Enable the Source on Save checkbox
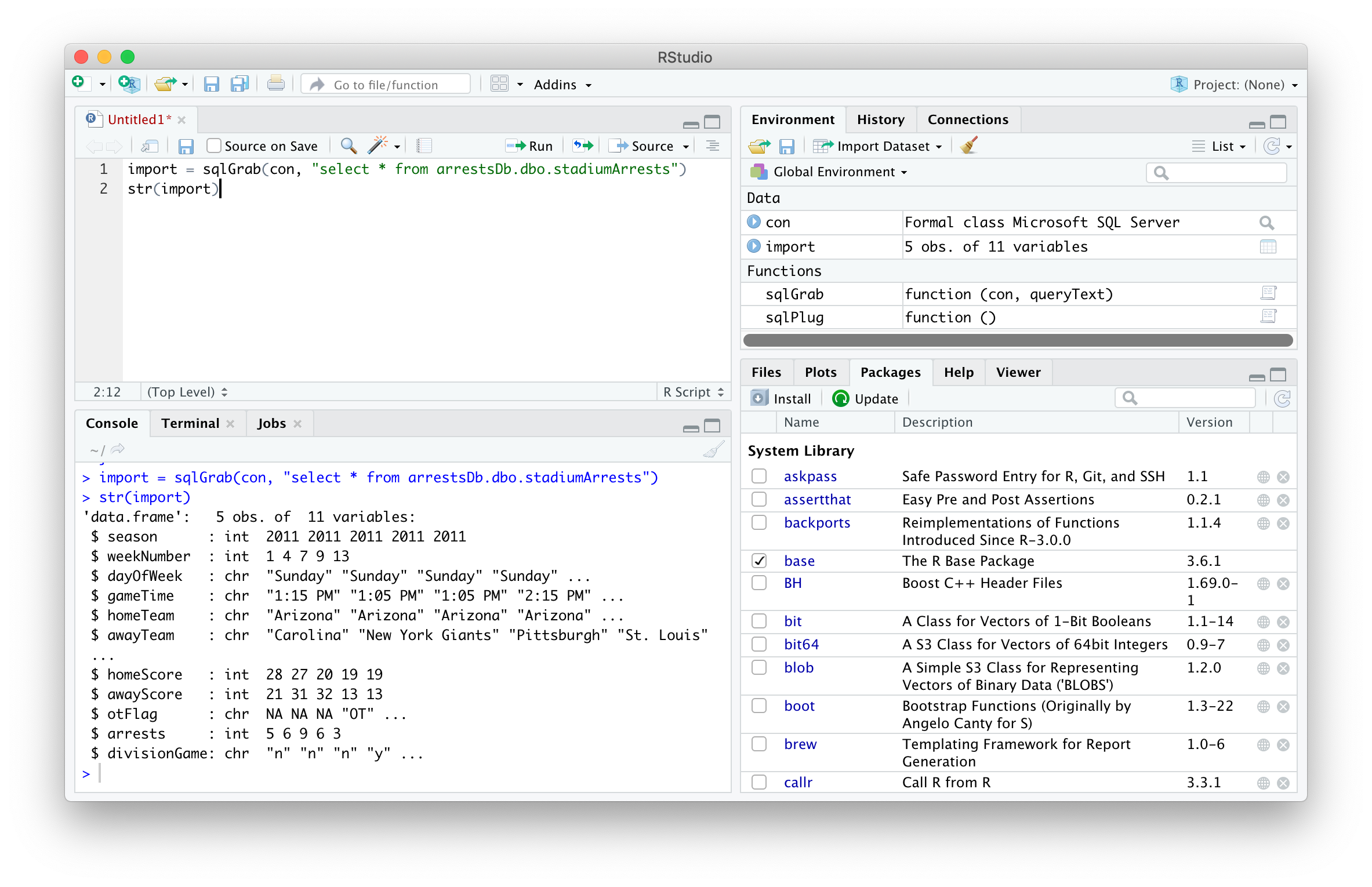 point(214,146)
